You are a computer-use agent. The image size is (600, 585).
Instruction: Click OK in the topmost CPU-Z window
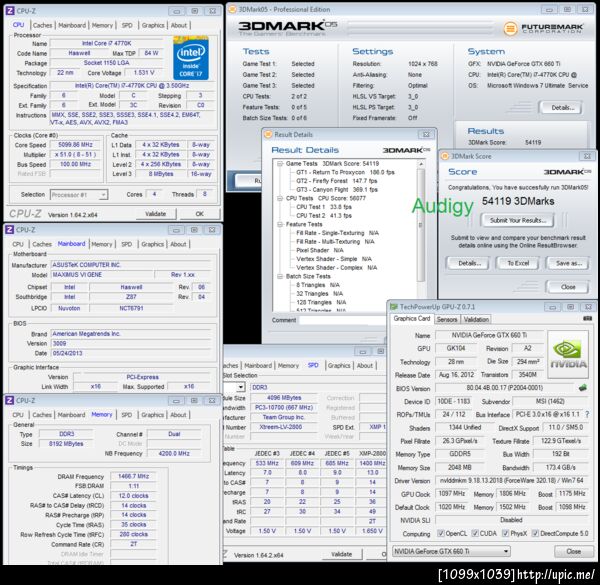click(x=200, y=214)
